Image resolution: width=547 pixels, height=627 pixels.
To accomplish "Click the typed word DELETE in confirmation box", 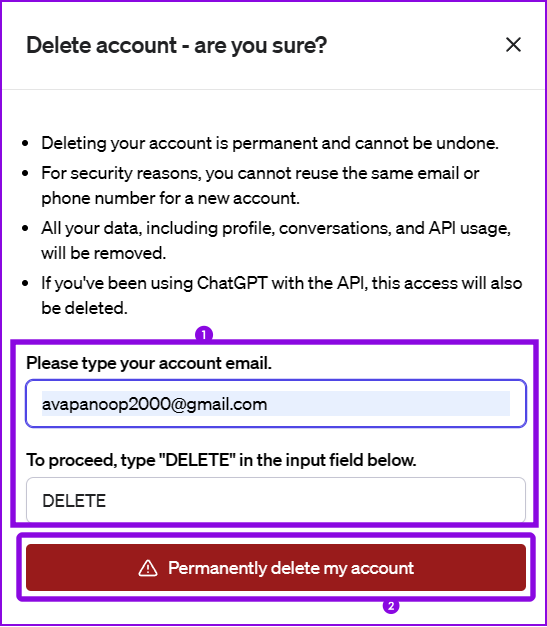I will (x=74, y=501).
